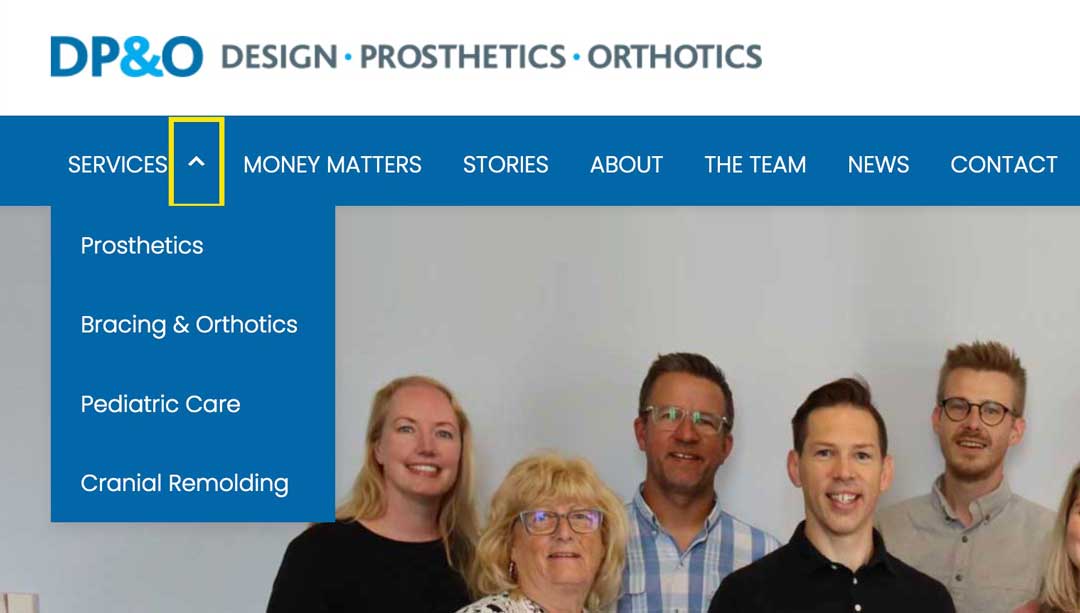Click the dark-haired man in black polo
The image size is (1080, 613).
point(838,470)
